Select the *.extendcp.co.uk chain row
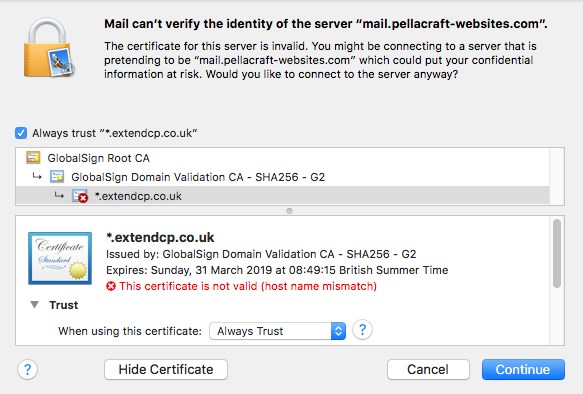 pos(283,196)
